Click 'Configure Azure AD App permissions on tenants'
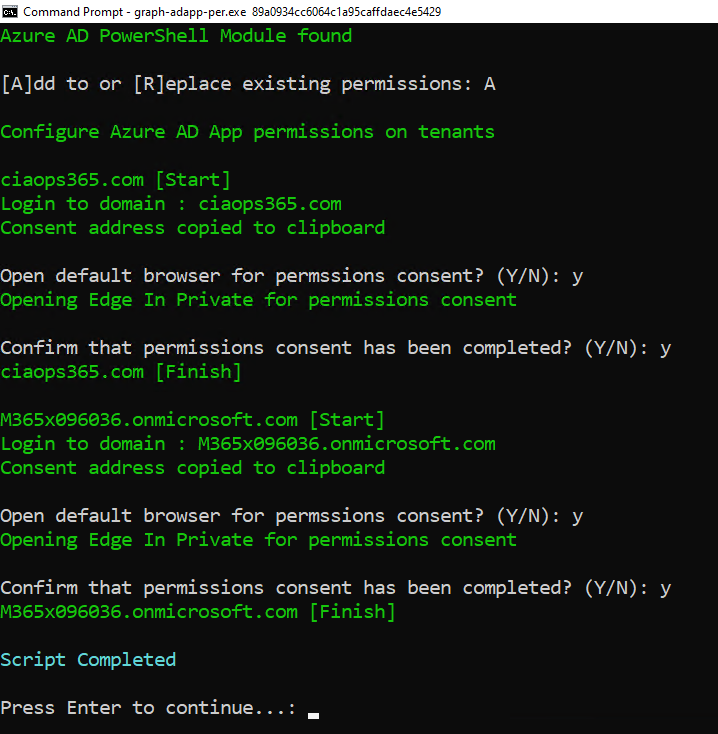Screen dimensions: 718x734 247,132
